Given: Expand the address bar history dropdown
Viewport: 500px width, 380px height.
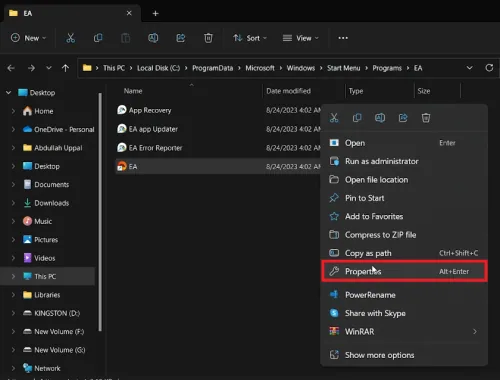Looking at the screenshot, I should tap(469, 68).
